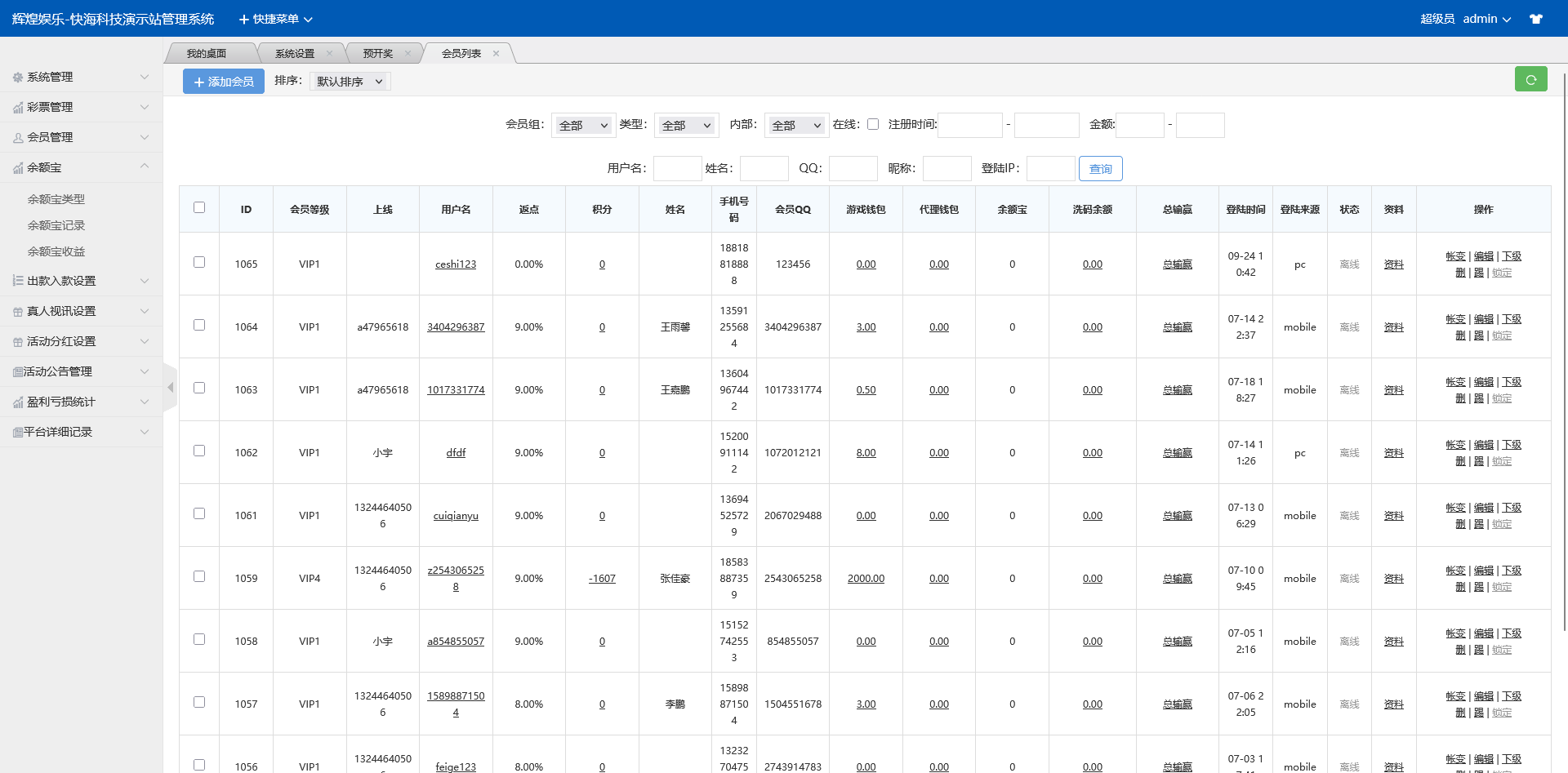Click the skin theme shirt icon

(x=1536, y=19)
